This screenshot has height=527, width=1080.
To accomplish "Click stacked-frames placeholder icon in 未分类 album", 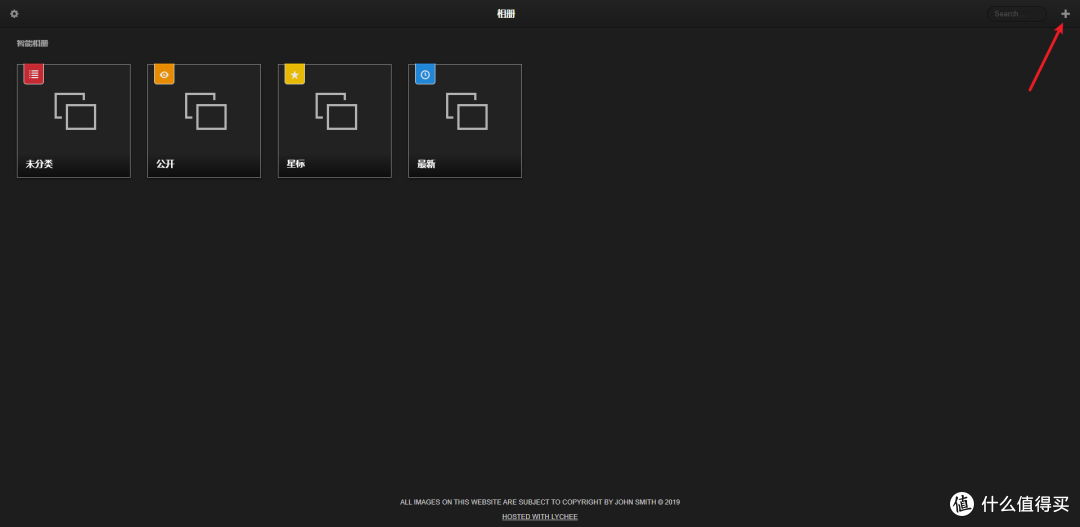I will click(x=75, y=111).
